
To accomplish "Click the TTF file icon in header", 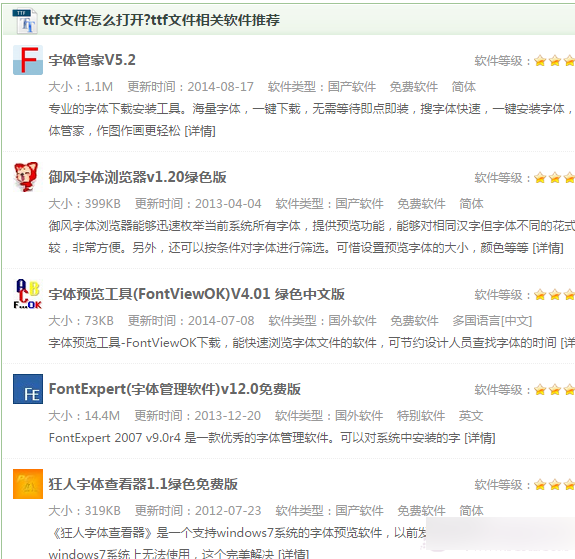I will [x=25, y=21].
